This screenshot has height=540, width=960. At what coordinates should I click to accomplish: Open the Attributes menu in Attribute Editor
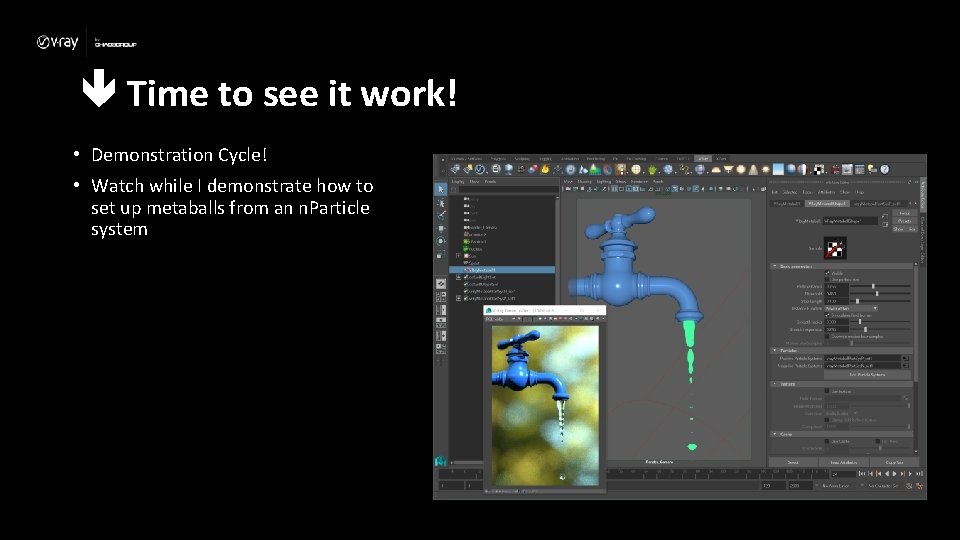(826, 192)
